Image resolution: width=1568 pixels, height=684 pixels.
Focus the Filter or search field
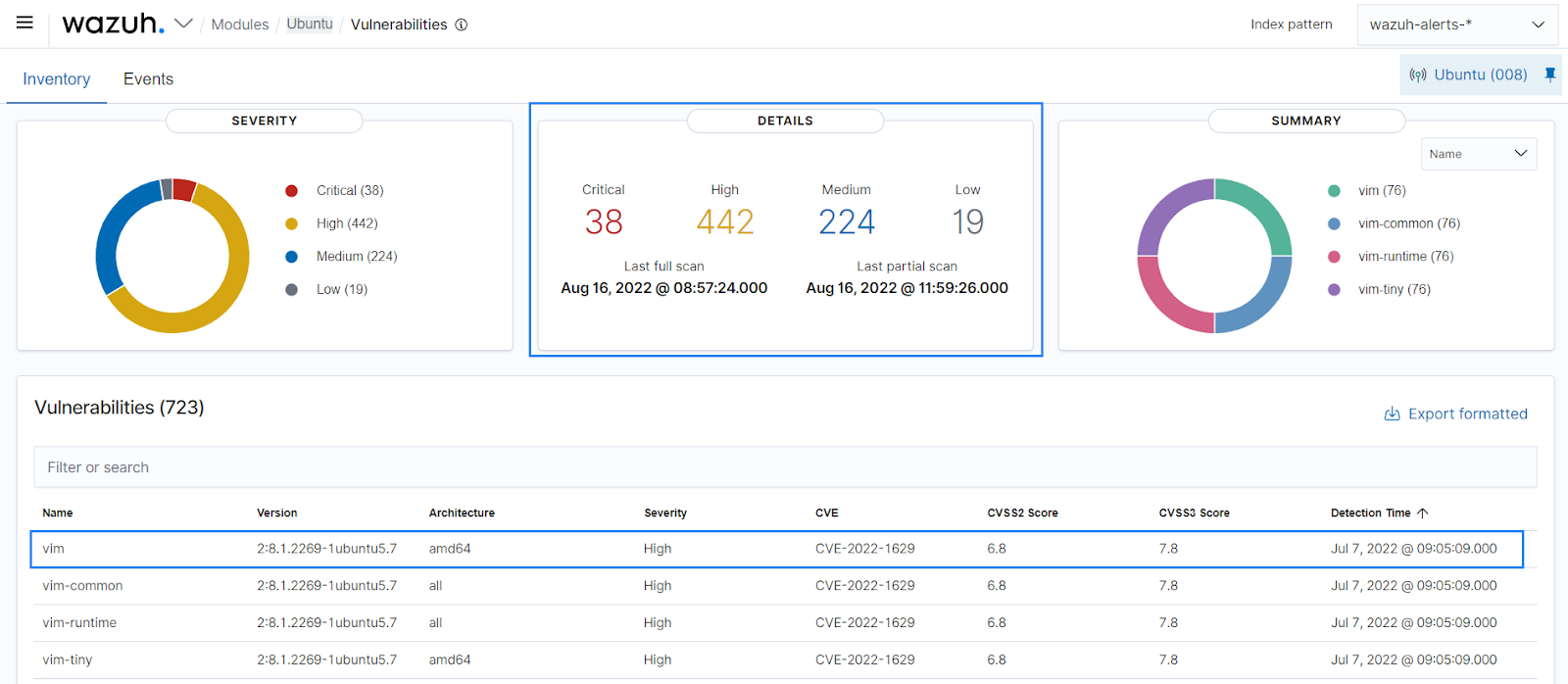tap(785, 467)
